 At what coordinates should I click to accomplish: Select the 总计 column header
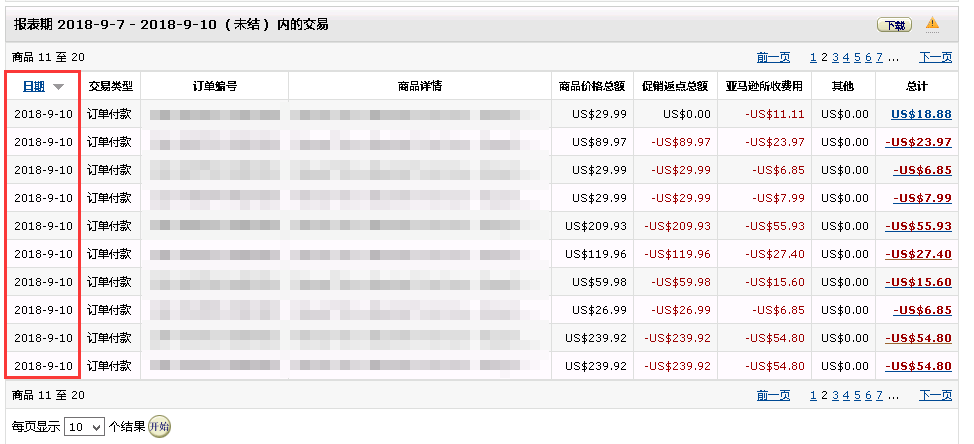(917, 86)
